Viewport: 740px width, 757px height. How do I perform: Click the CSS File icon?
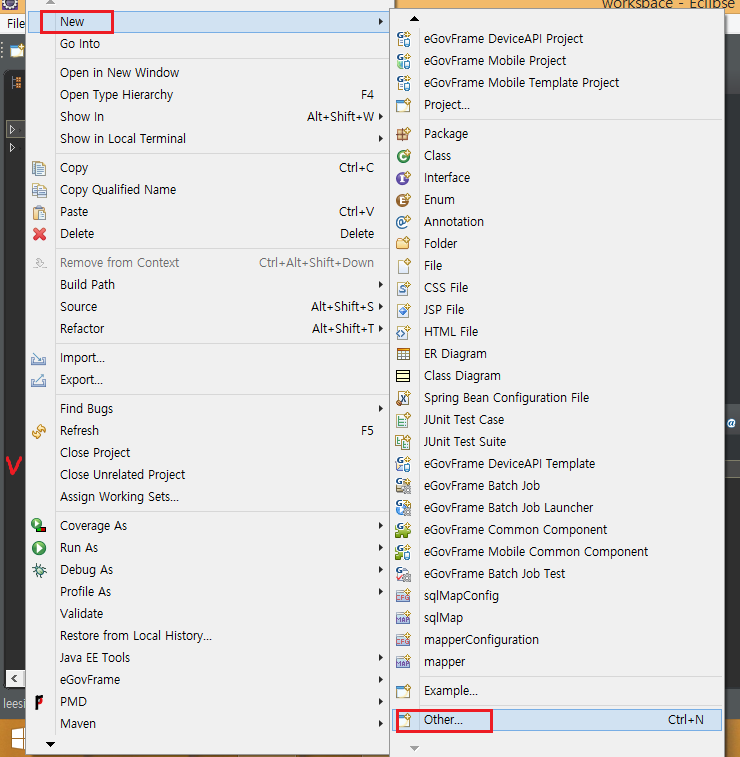coord(404,288)
